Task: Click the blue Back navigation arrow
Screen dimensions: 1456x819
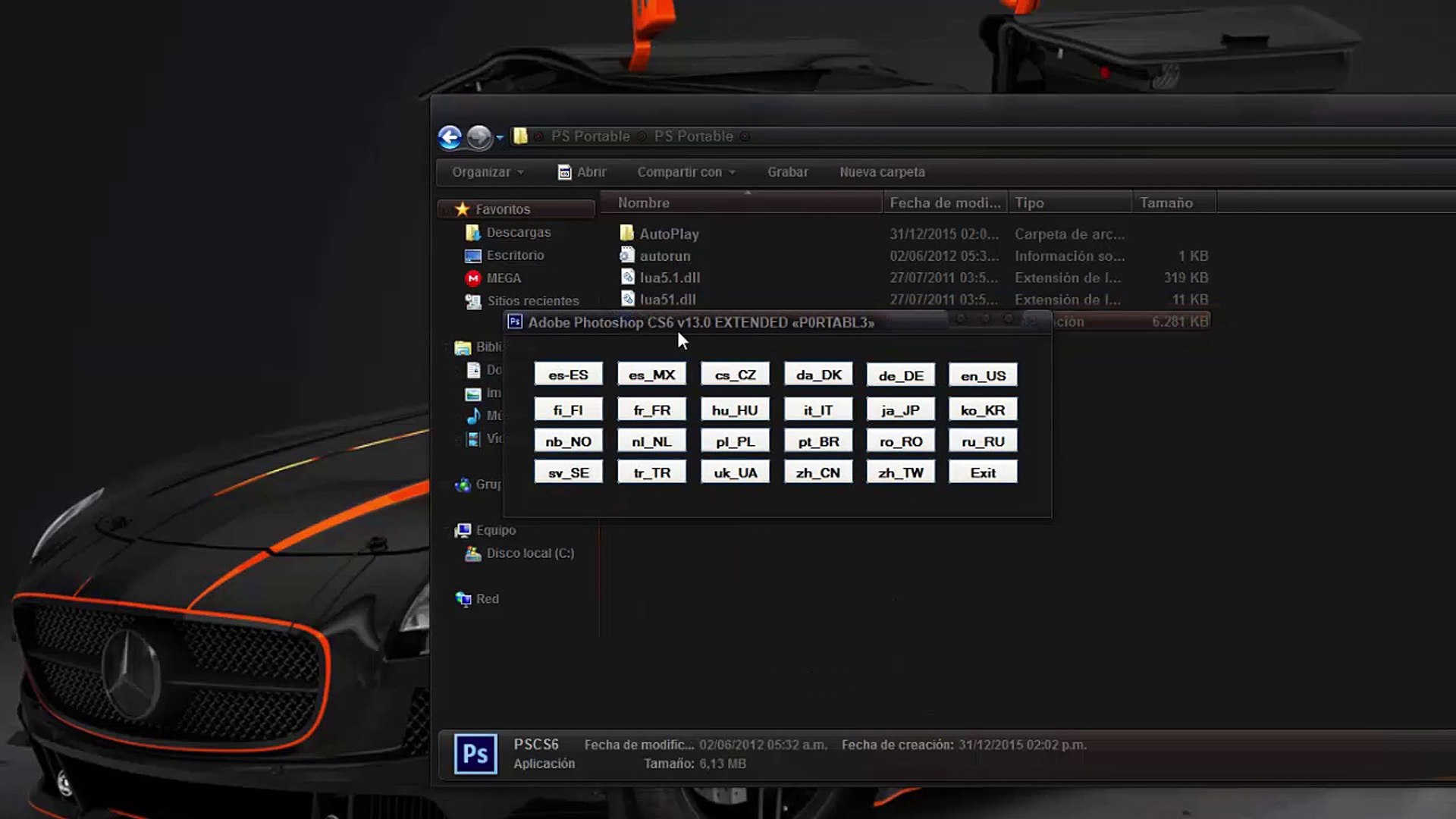Action: (x=450, y=137)
